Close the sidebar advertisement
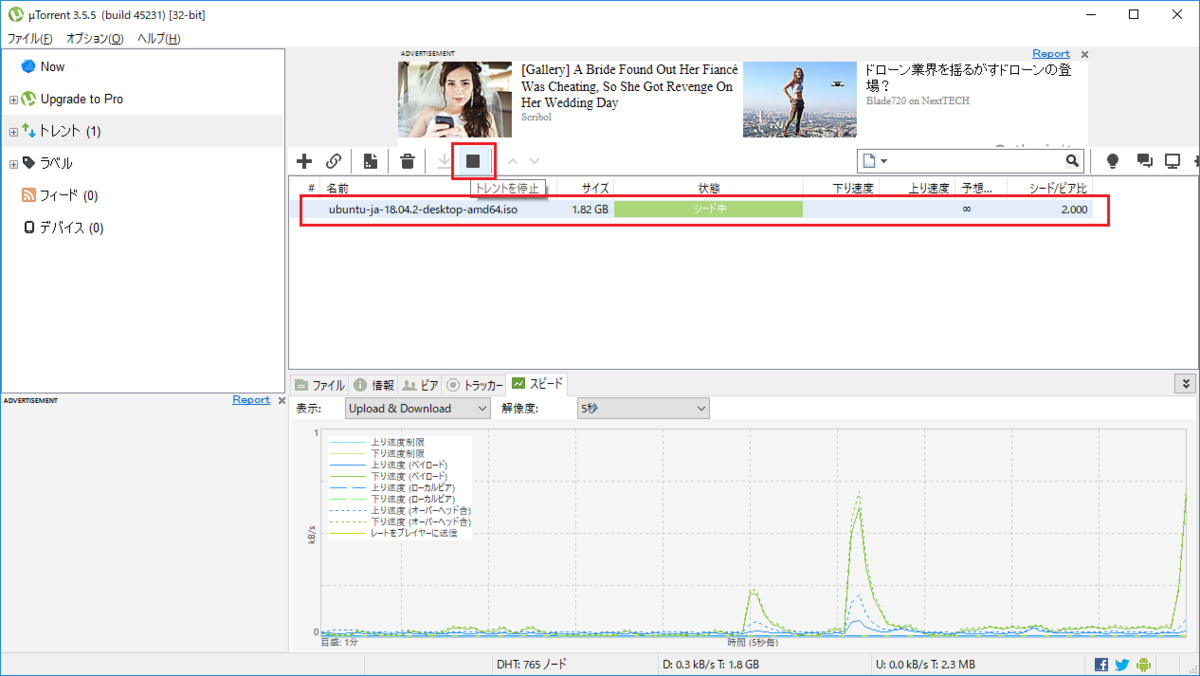The image size is (1200, 676). click(281, 400)
